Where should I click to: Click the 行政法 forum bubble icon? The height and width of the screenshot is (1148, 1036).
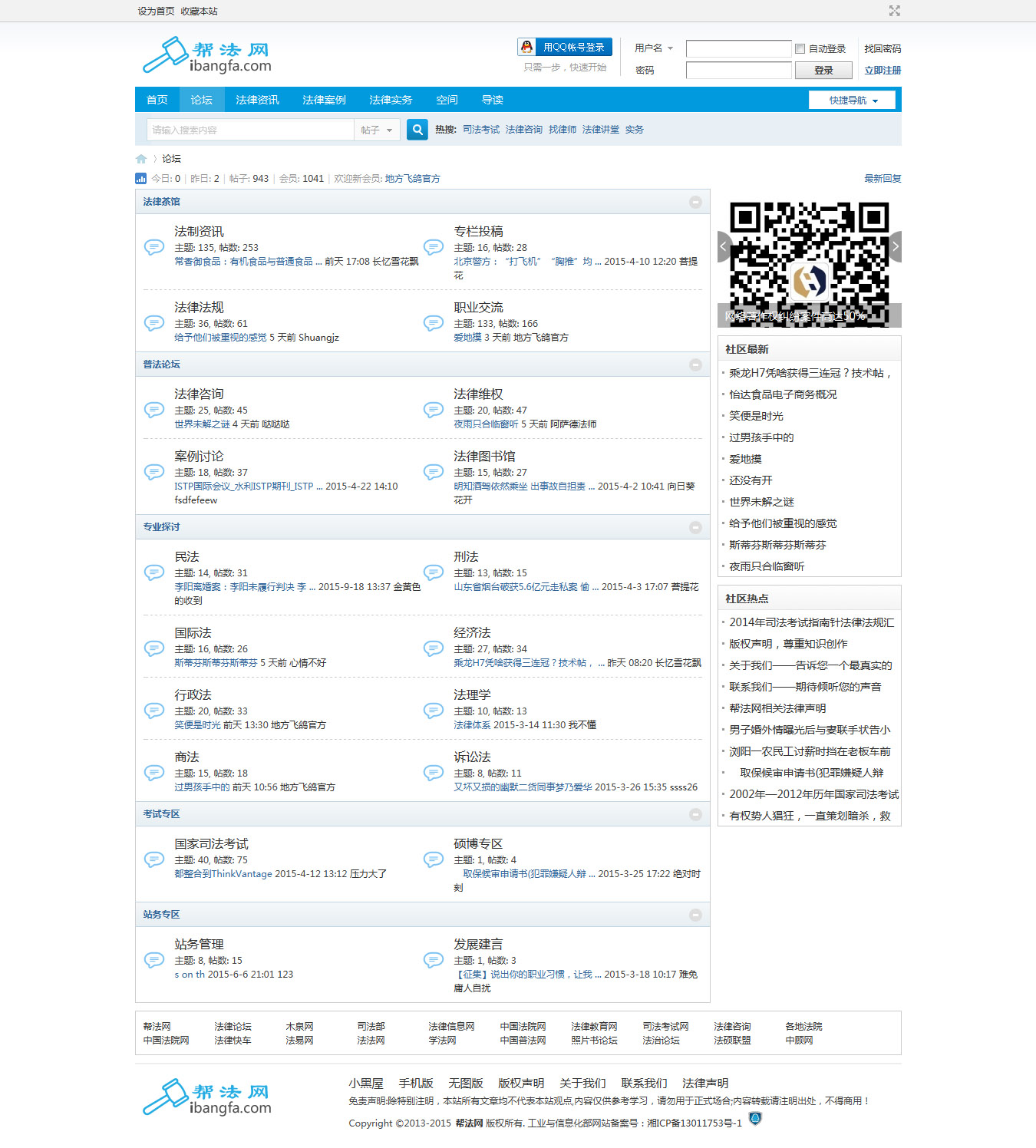tap(154, 711)
